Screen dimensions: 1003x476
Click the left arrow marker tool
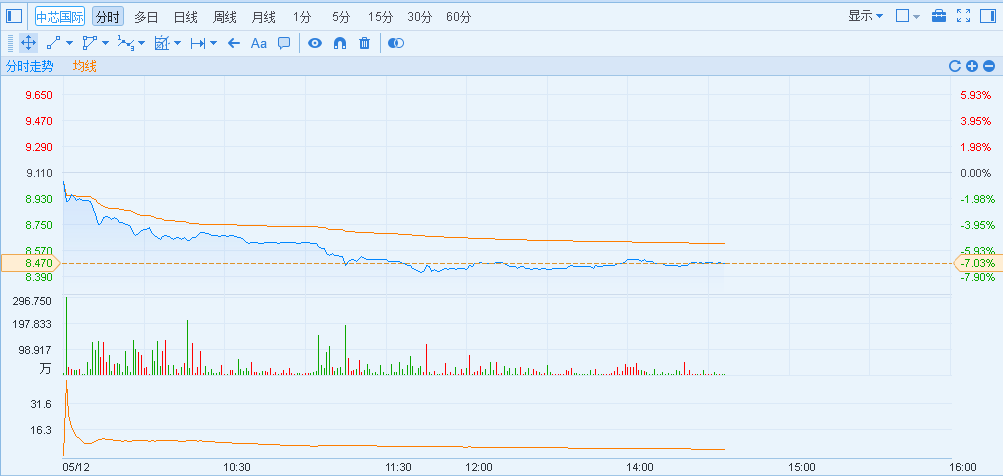tap(234, 44)
